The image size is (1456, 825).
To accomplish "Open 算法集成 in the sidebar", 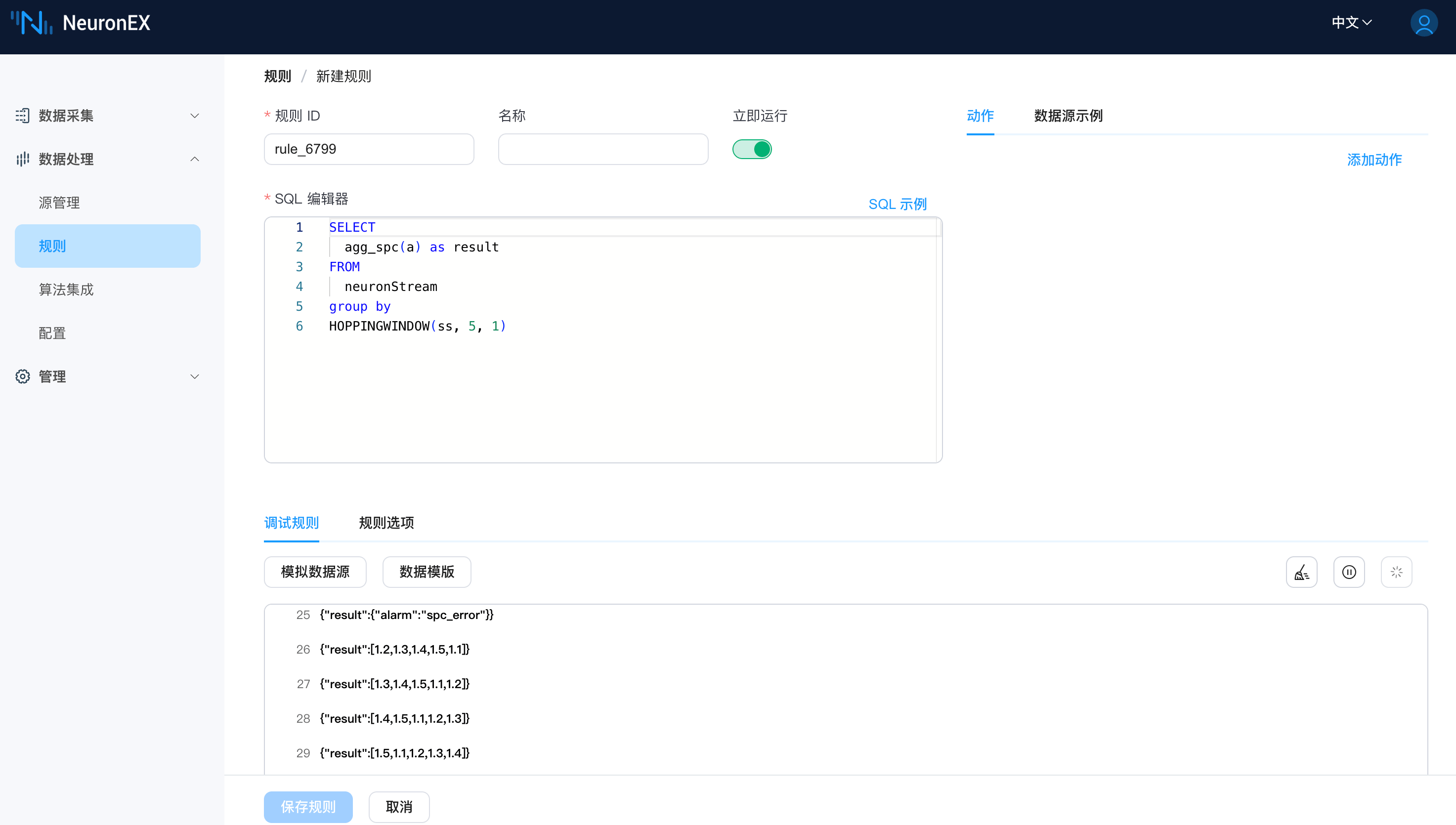I will pos(66,289).
